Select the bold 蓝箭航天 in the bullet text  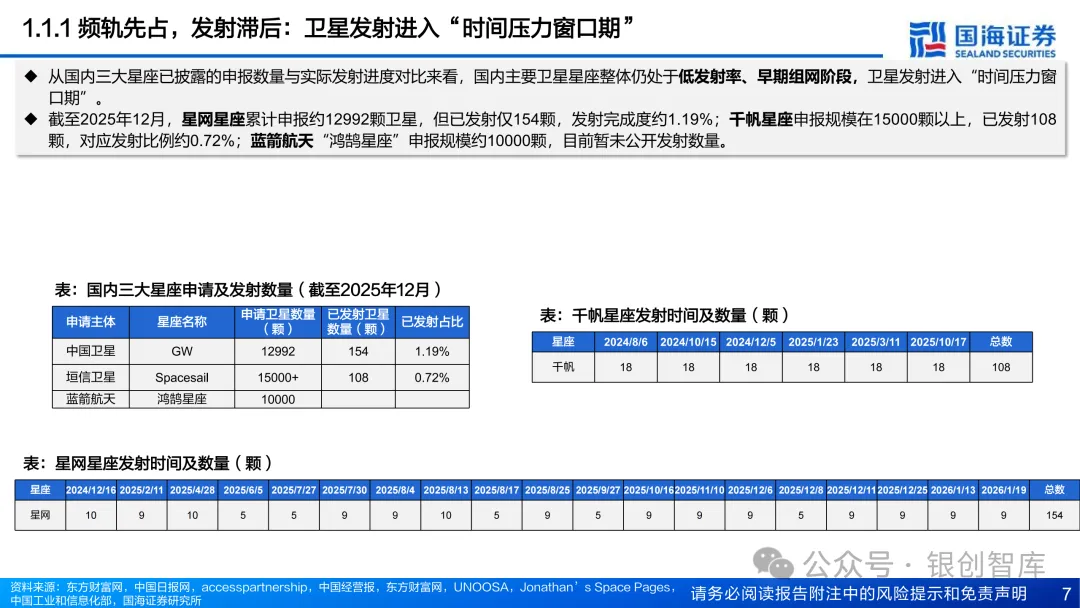click(x=282, y=141)
